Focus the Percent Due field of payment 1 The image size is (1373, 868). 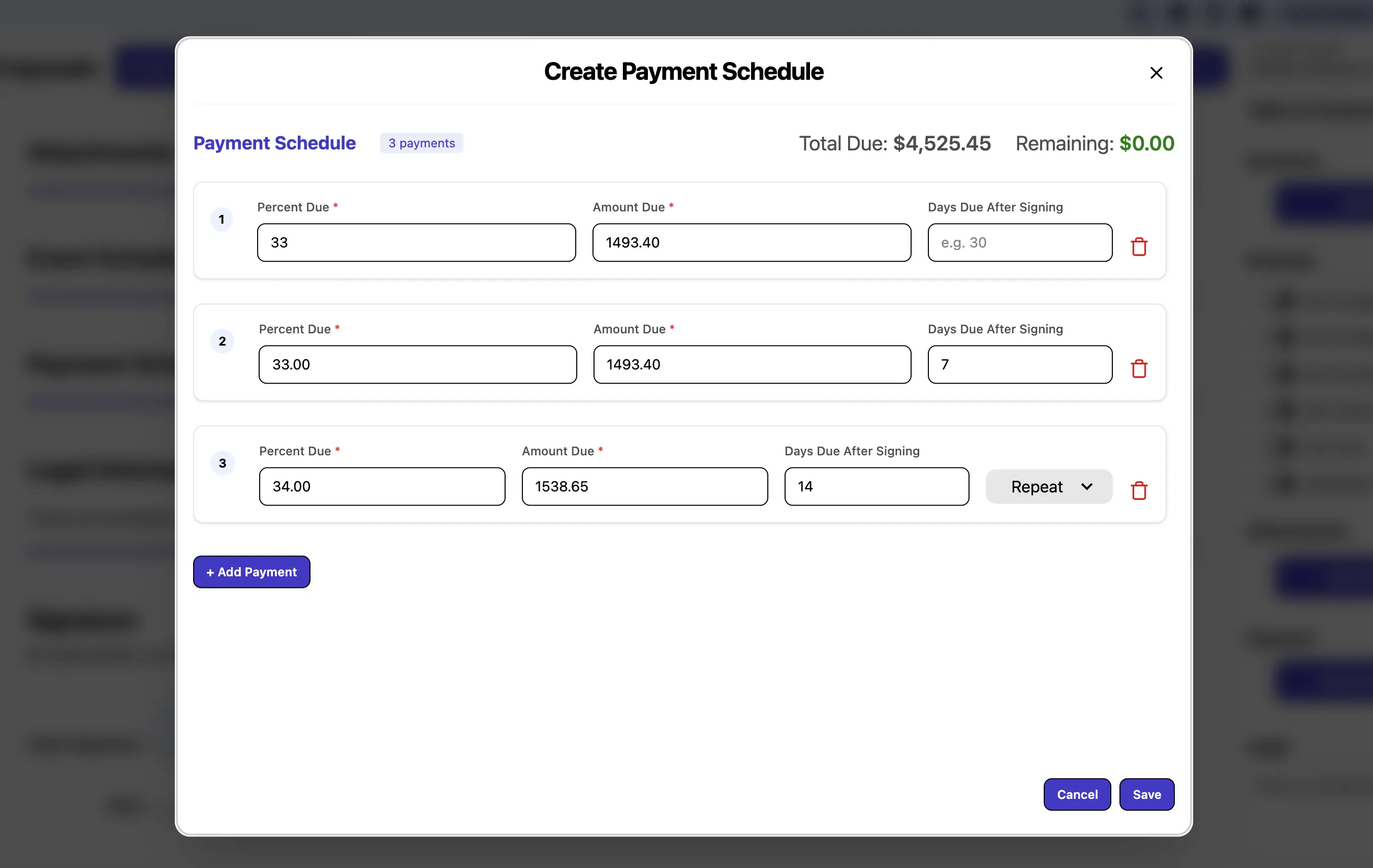tap(416, 242)
